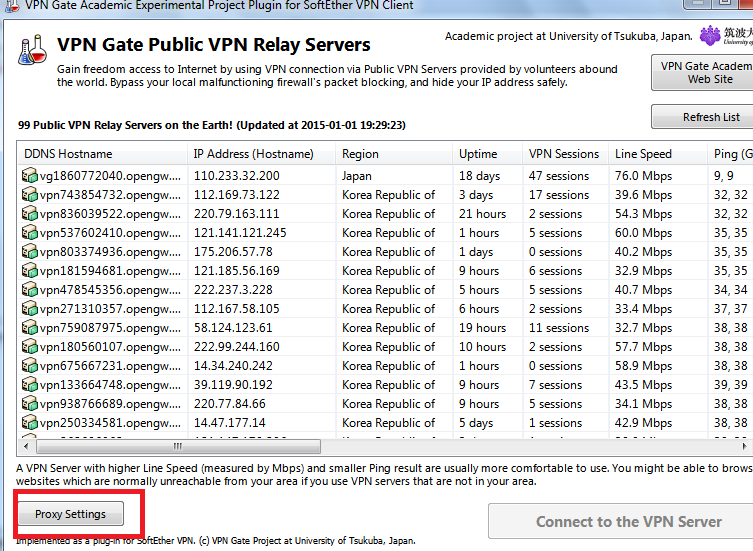Select IP address 121.141.121.245
This screenshot has height=551, width=753.
(240, 233)
